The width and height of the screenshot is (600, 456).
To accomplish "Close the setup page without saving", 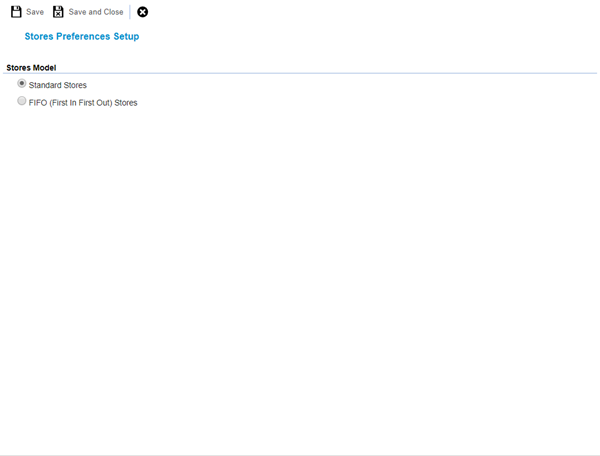I will tap(142, 12).
